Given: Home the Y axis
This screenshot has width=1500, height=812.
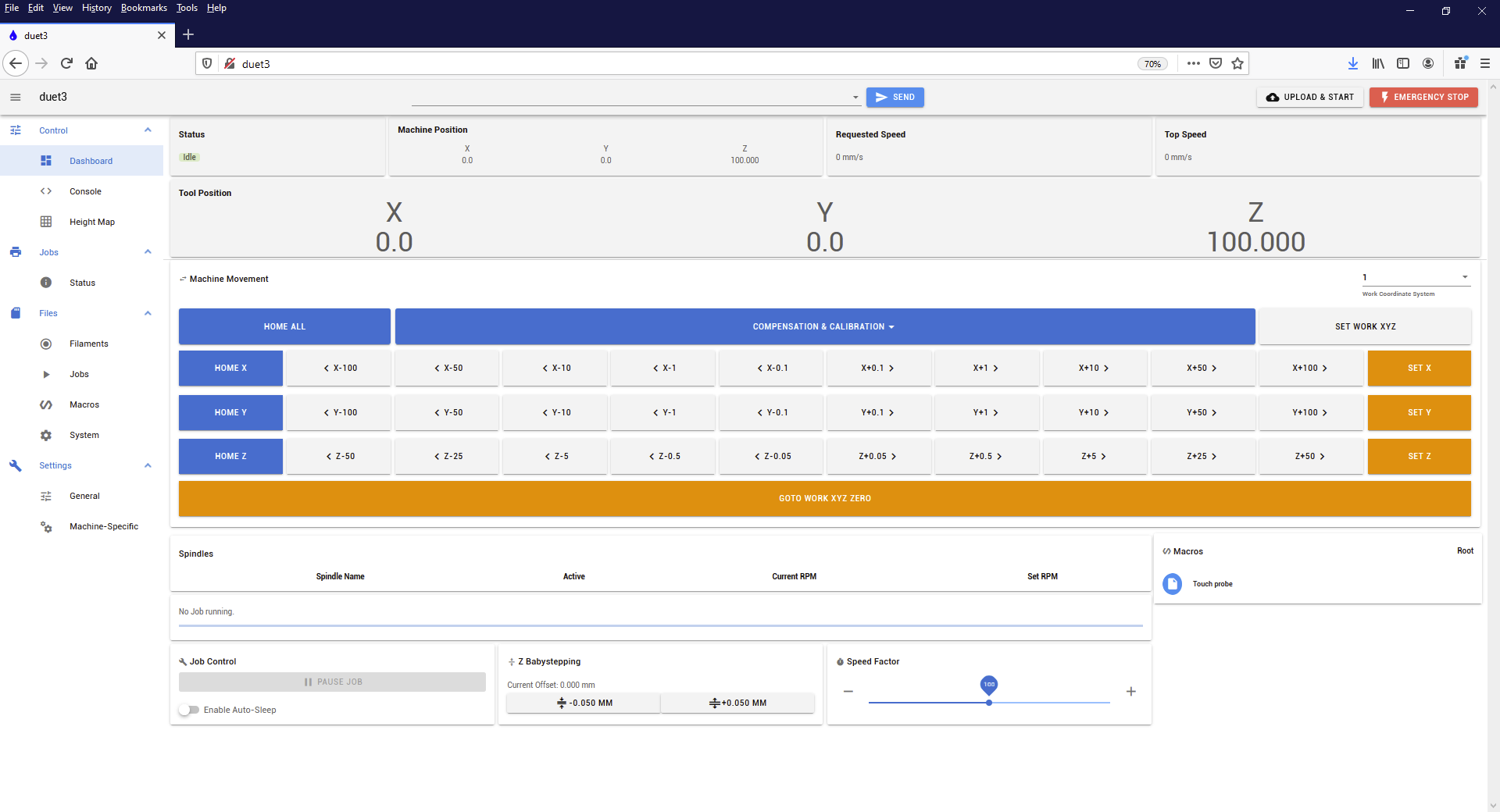Looking at the screenshot, I should pos(230,412).
